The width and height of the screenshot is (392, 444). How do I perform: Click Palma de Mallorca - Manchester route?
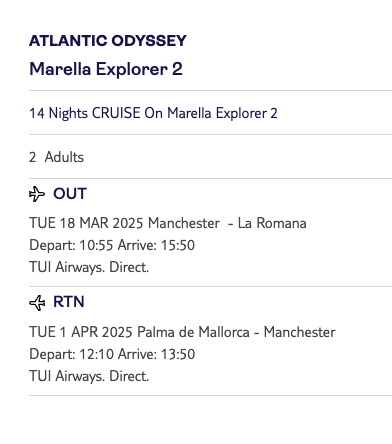click(x=236, y=332)
